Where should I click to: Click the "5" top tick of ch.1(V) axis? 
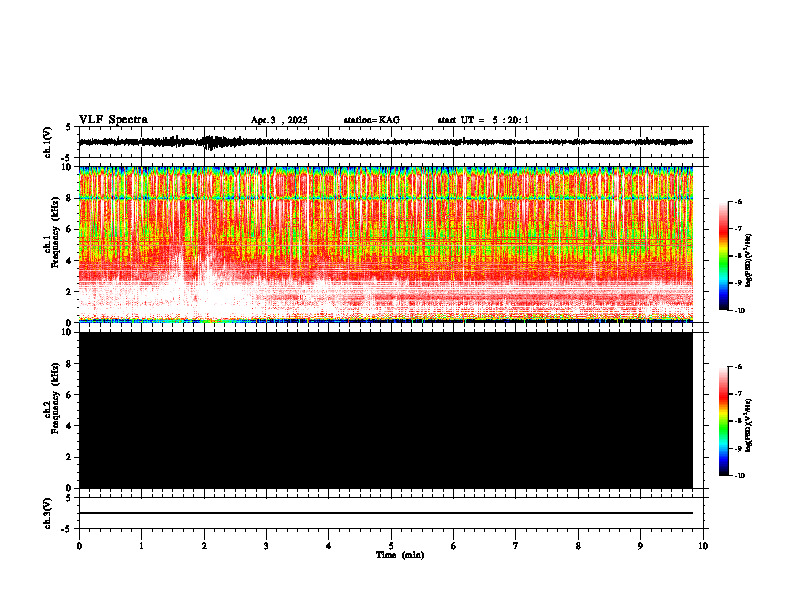(68, 127)
